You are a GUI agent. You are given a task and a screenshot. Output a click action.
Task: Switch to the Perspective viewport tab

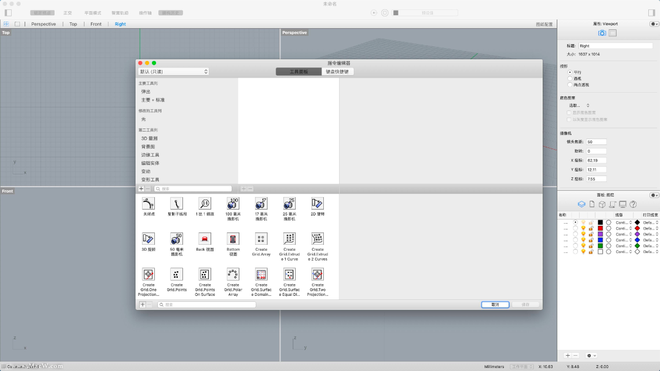point(43,24)
